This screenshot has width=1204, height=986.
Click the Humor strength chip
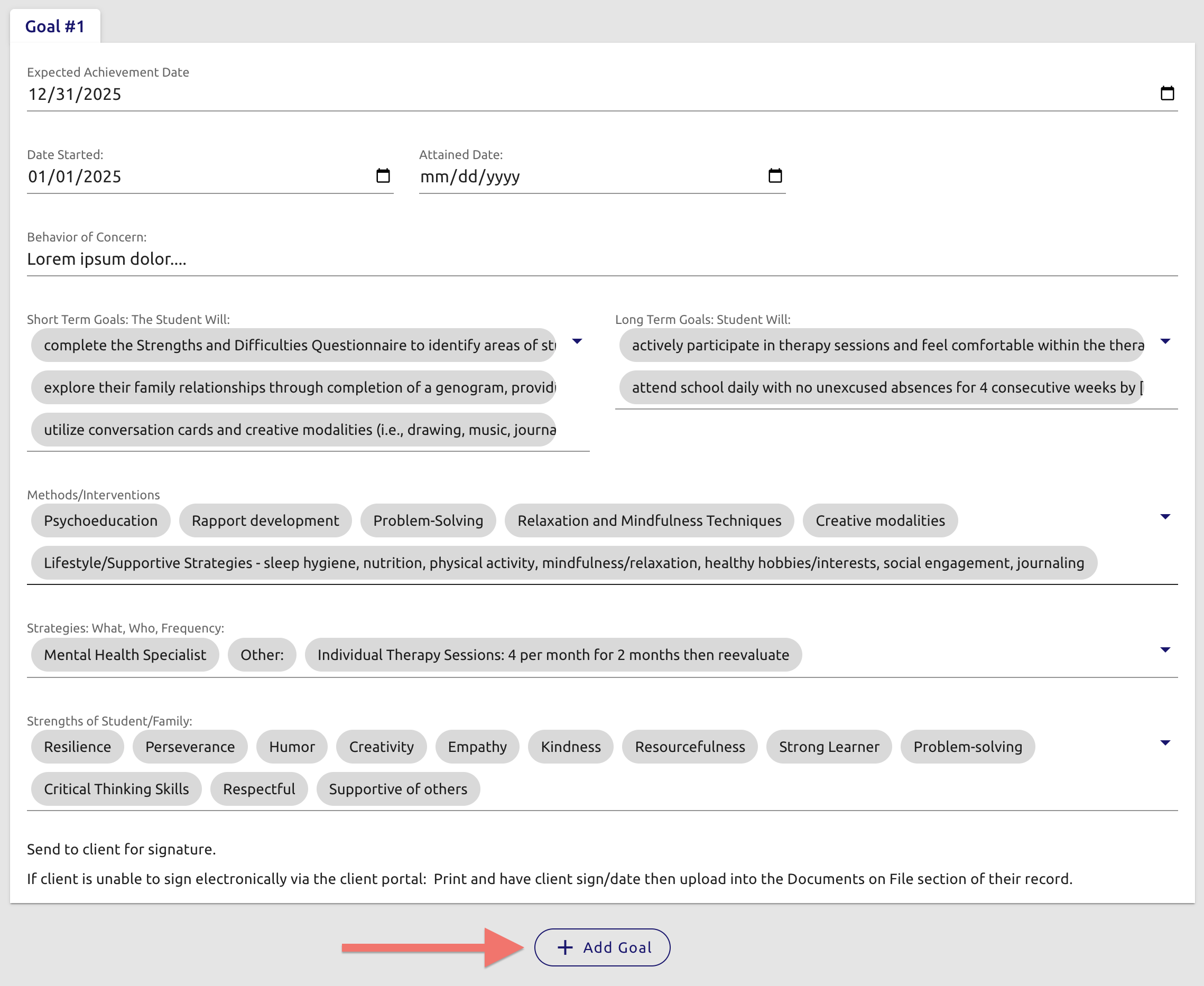(292, 746)
